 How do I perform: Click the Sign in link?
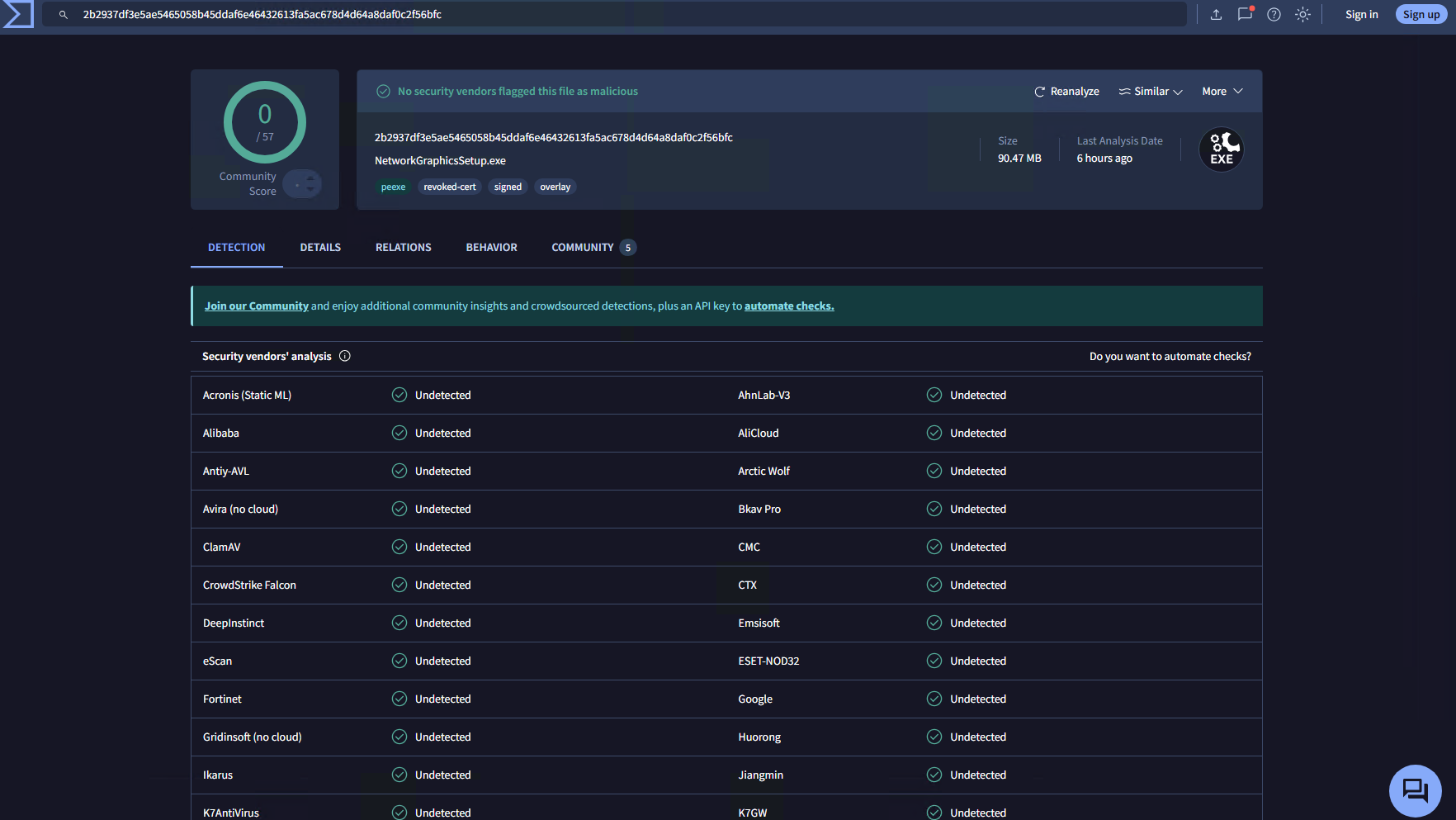(x=1362, y=14)
